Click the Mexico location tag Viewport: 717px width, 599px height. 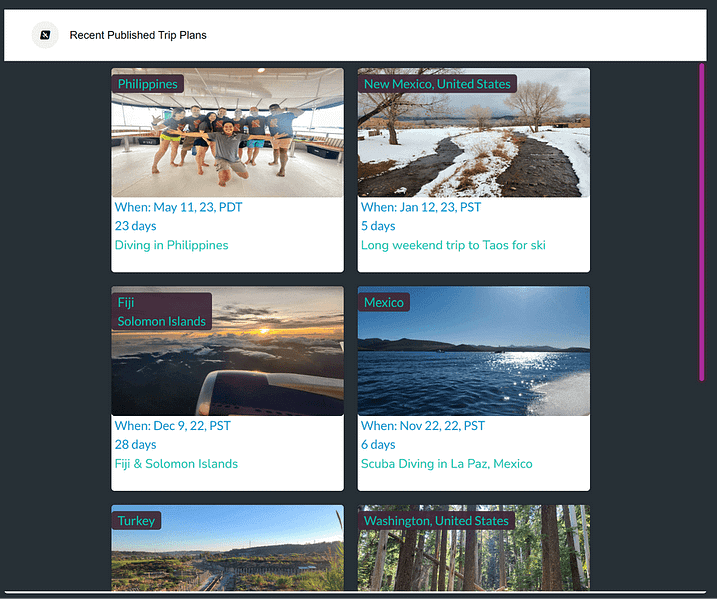coord(384,303)
